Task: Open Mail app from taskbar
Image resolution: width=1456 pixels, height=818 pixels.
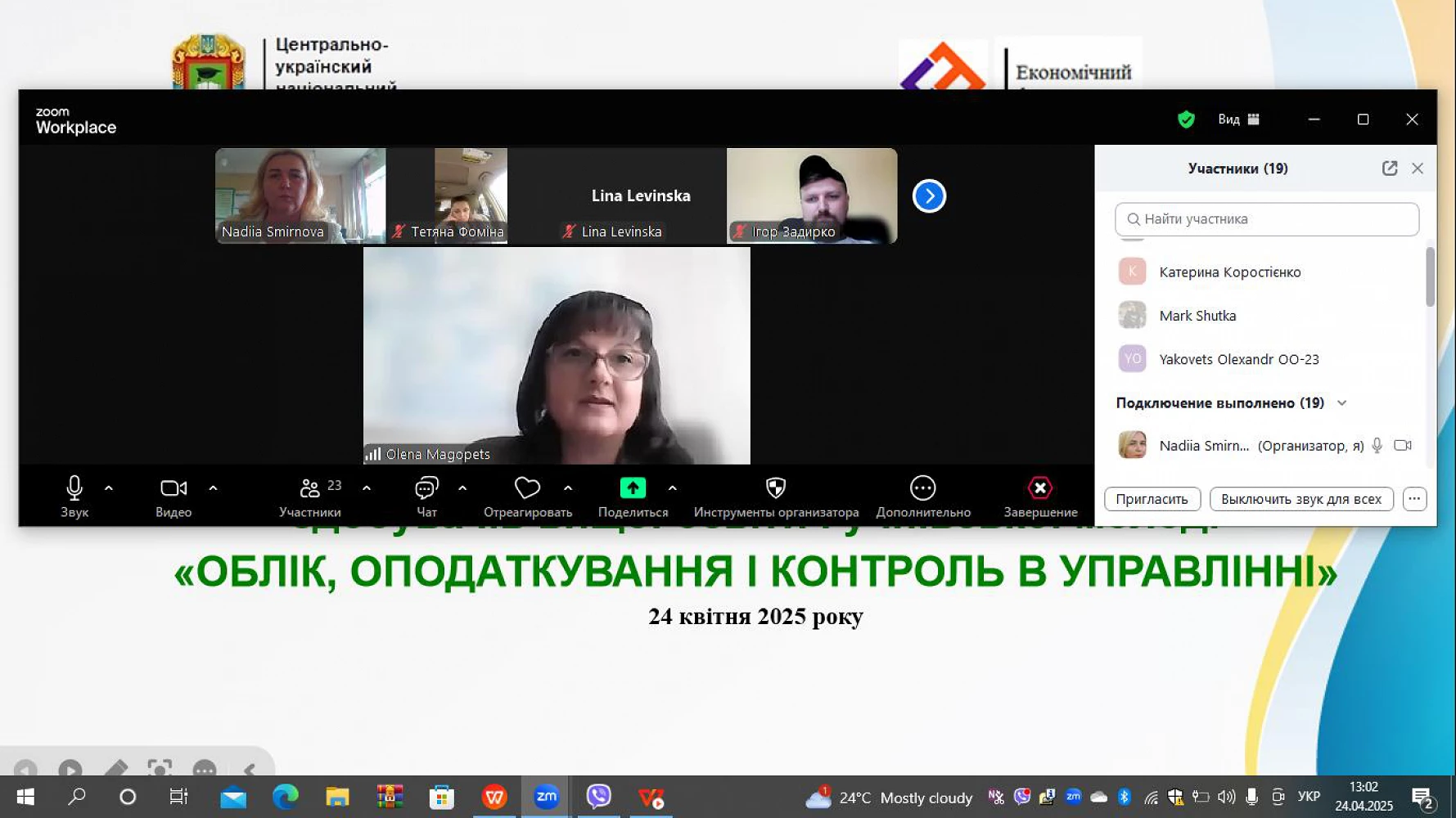Action: coord(233,797)
